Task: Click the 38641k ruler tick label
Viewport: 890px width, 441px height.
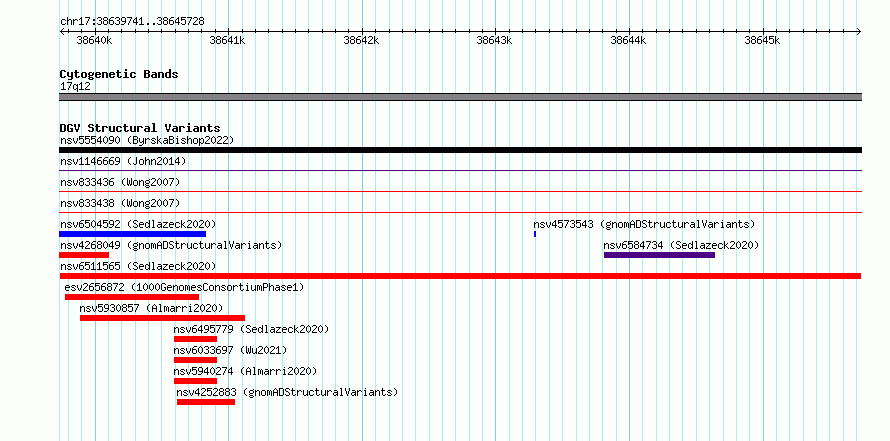Action: 228,40
